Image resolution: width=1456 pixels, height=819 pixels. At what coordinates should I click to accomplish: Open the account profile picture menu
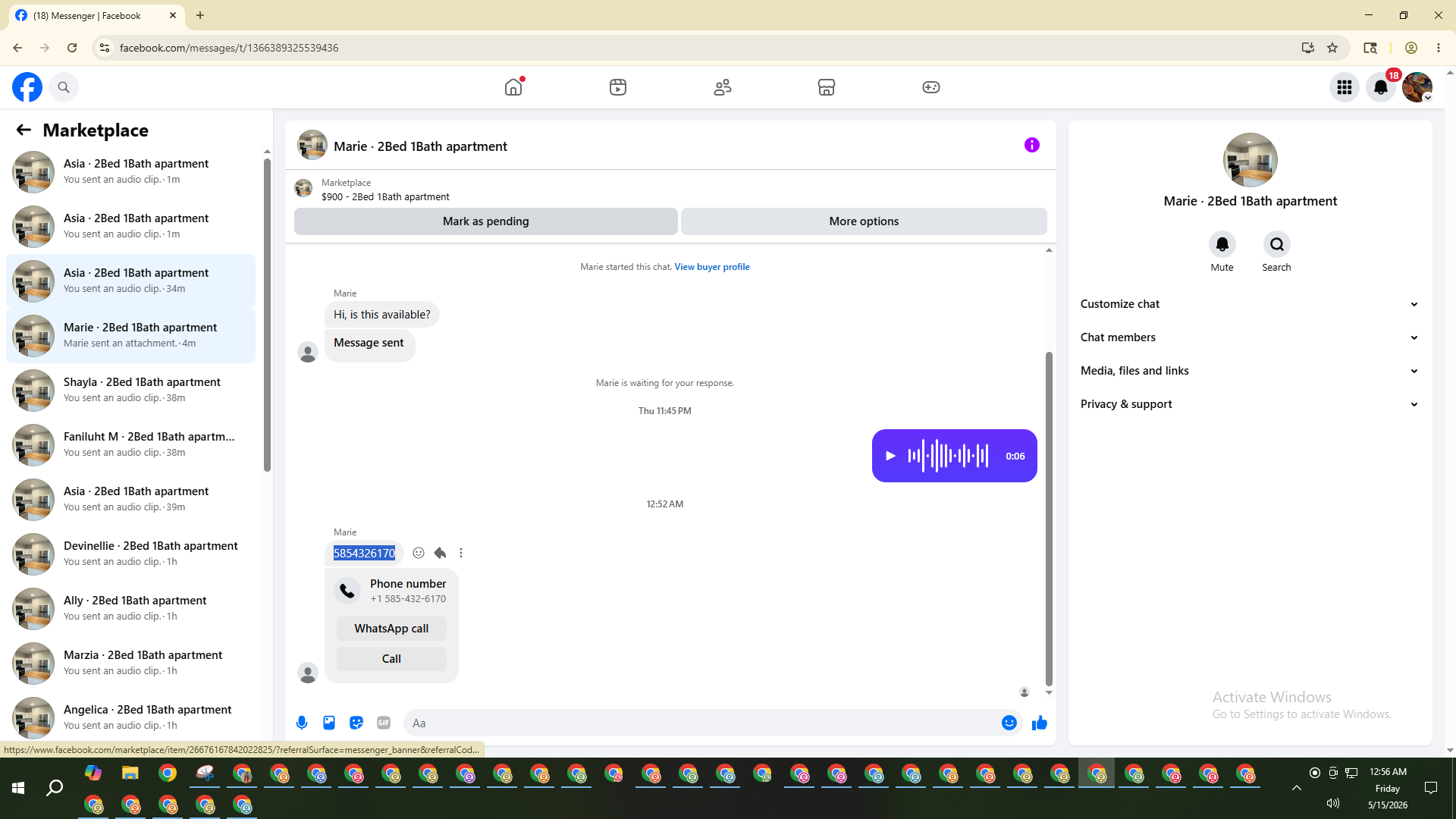click(1417, 87)
